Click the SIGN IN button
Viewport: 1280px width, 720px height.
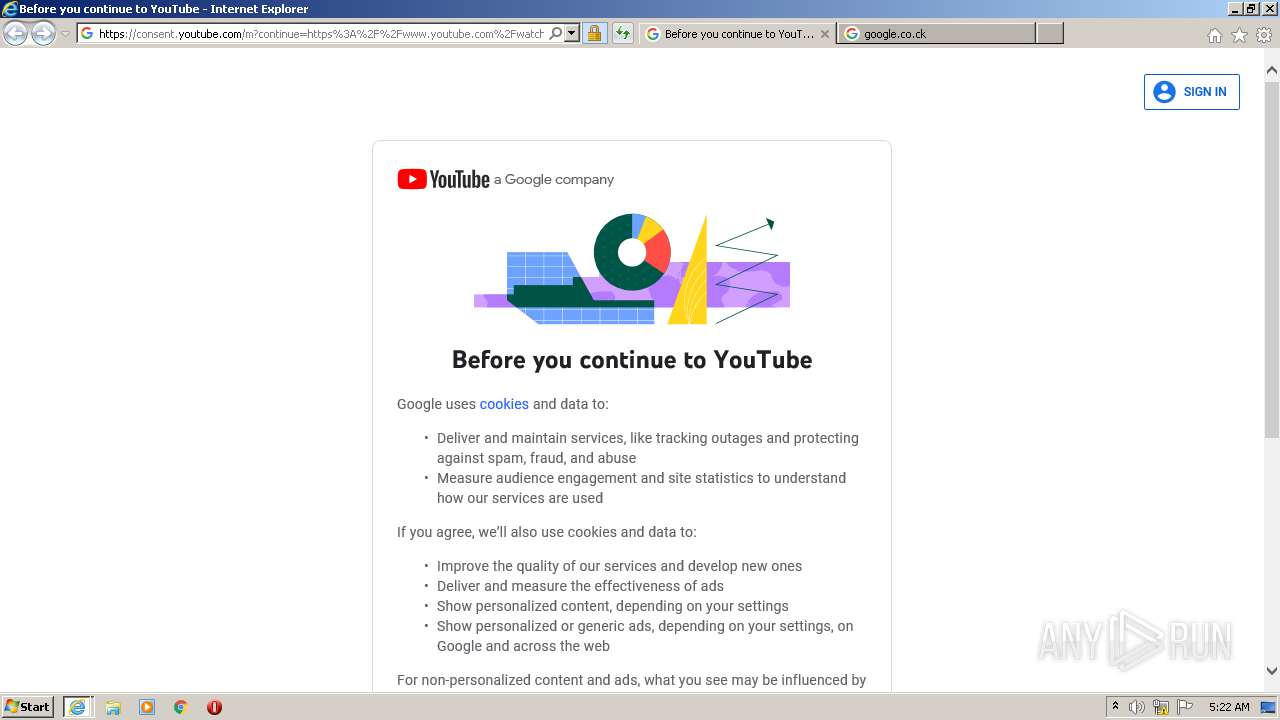1191,92
